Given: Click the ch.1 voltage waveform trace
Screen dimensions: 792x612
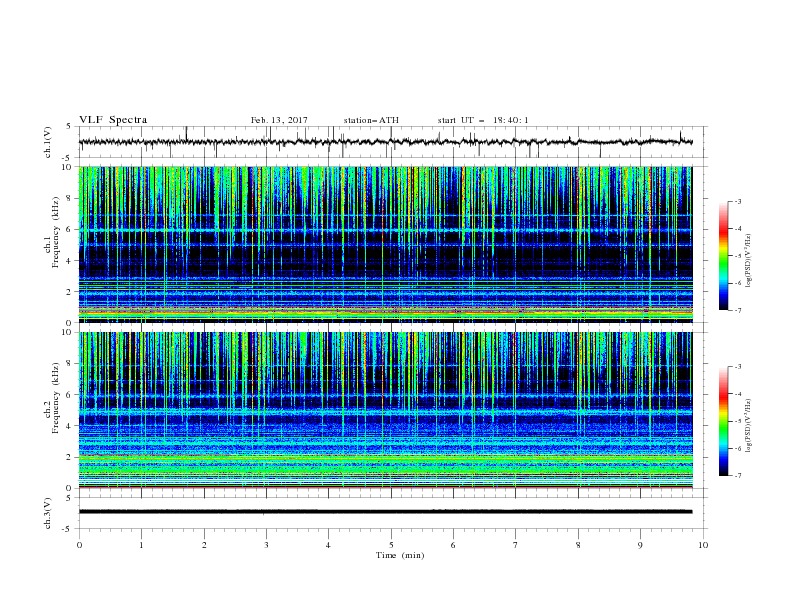Looking at the screenshot, I should tap(385, 142).
